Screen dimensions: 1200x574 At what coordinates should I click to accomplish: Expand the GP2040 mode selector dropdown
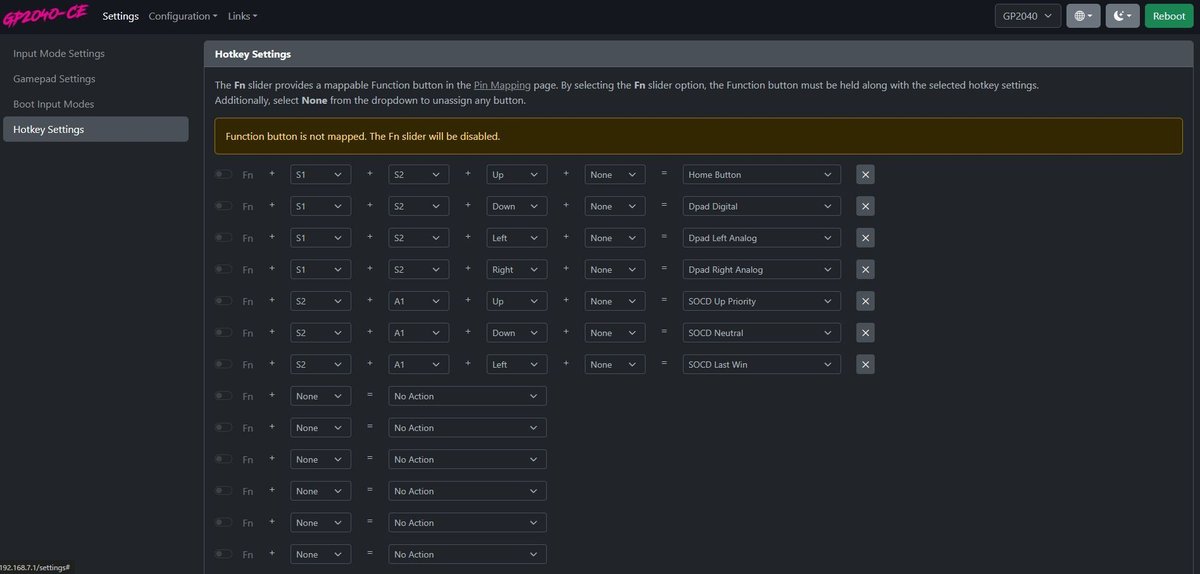click(x=1027, y=16)
